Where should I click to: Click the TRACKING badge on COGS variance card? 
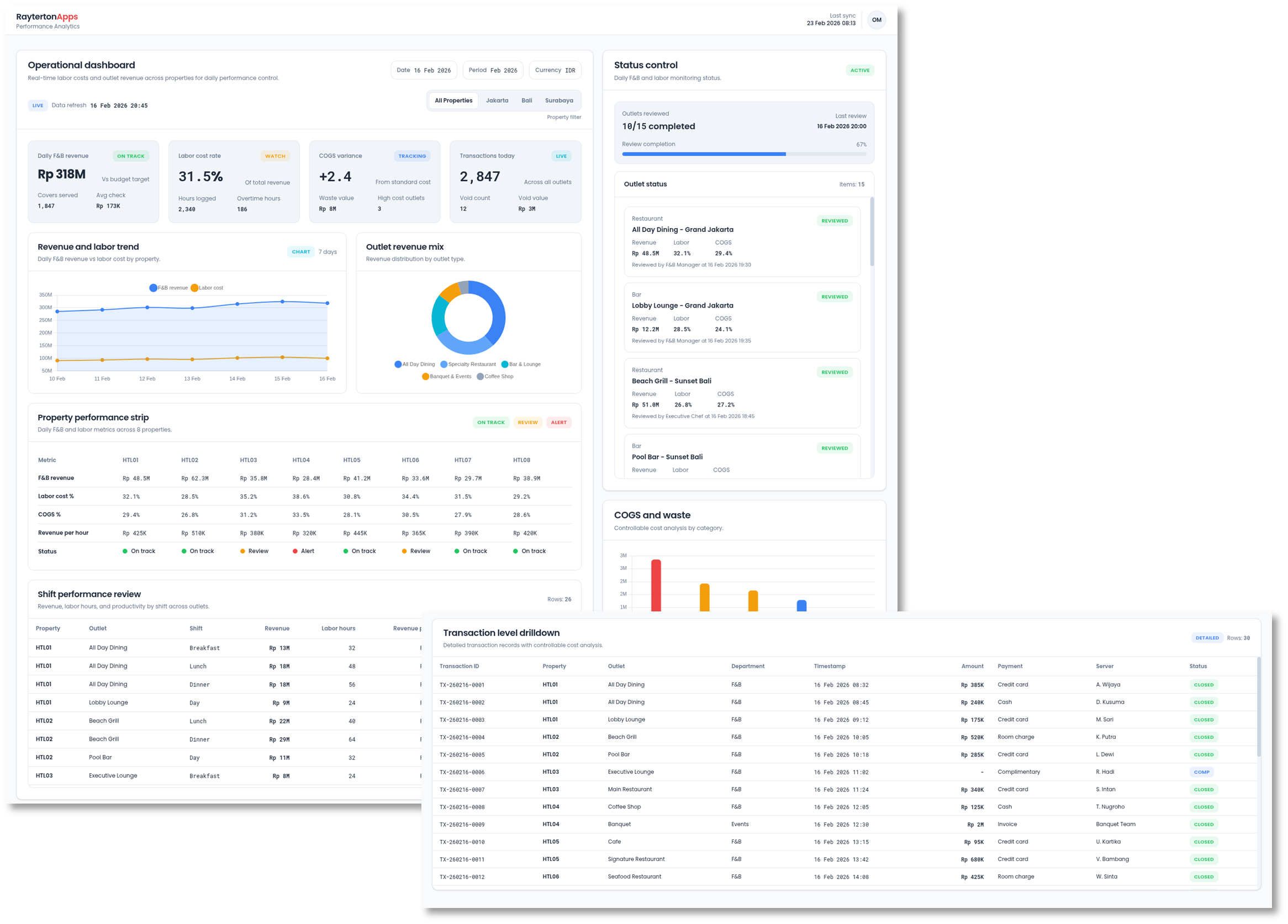pos(412,156)
